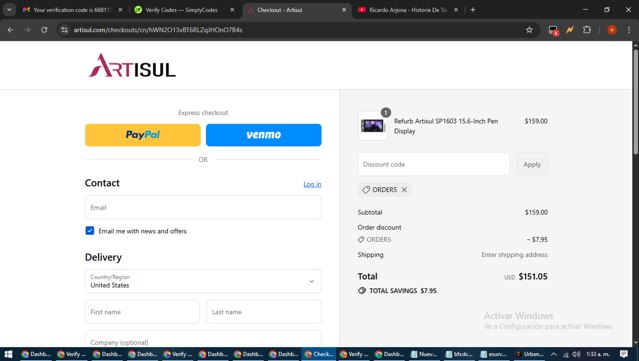This screenshot has width=639, height=361.
Task: Click the TOTAL SAVINGS $7.95 text
Action: [402, 291]
